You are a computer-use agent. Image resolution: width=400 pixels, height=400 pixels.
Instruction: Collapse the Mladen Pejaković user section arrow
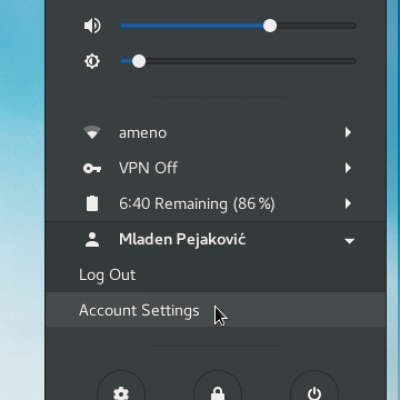pos(349,241)
